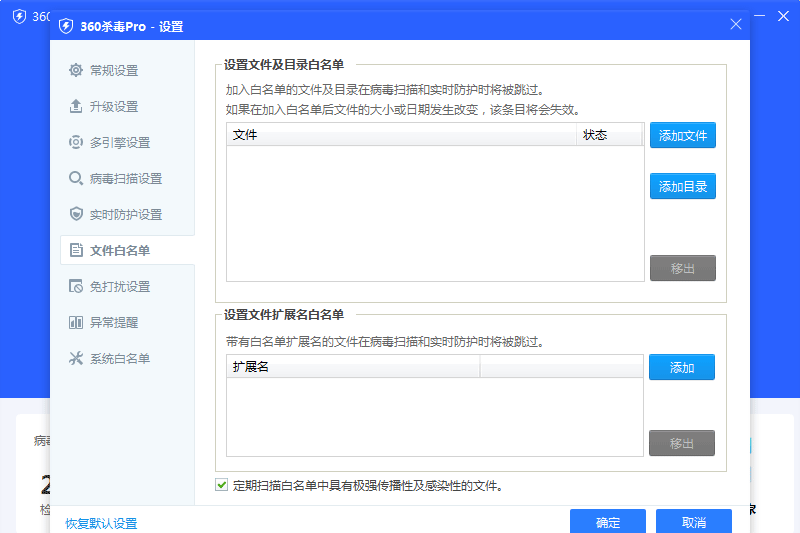Close the main 360 window behind the dialog

tap(783, 16)
